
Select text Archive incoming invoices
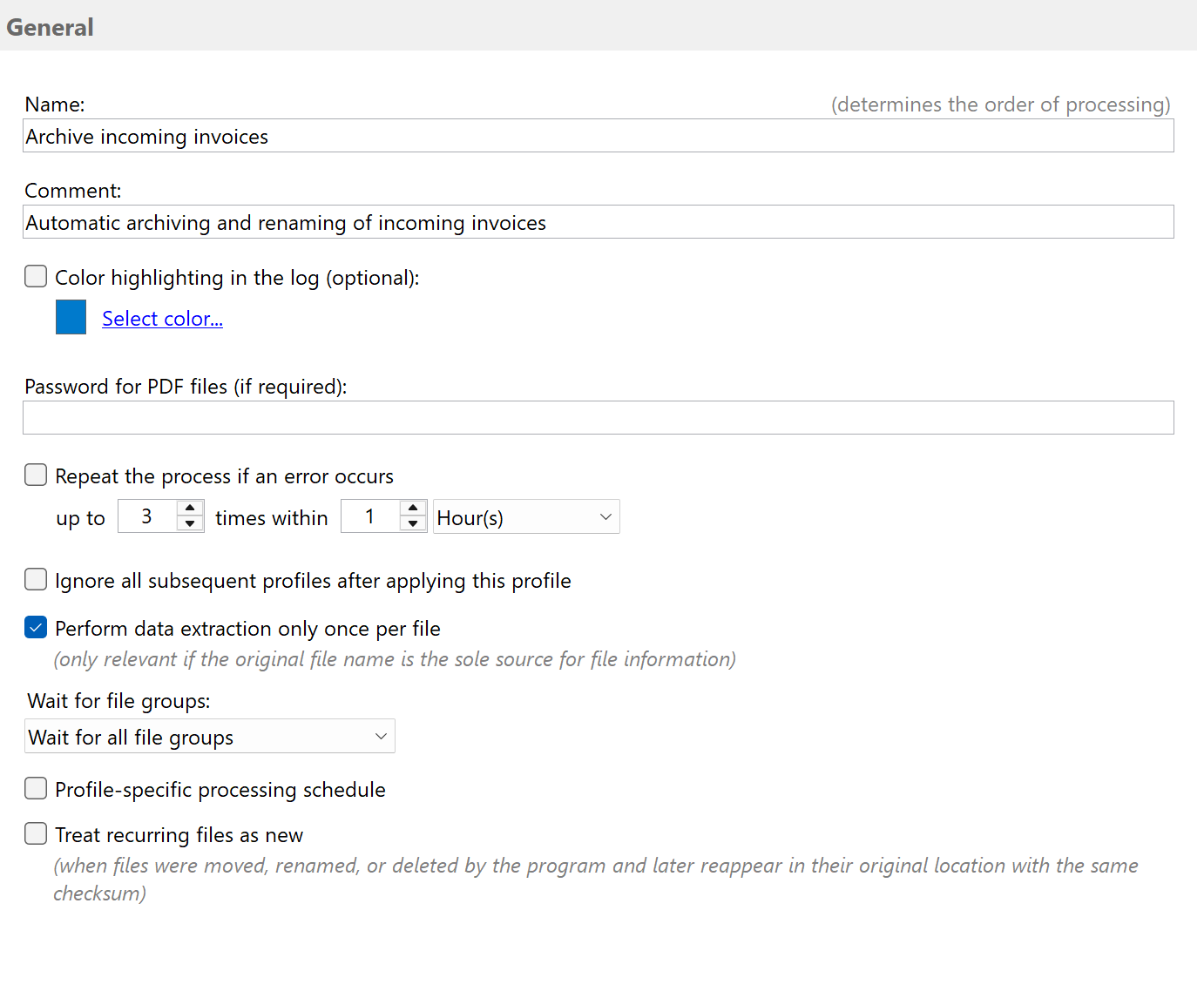tap(146, 136)
